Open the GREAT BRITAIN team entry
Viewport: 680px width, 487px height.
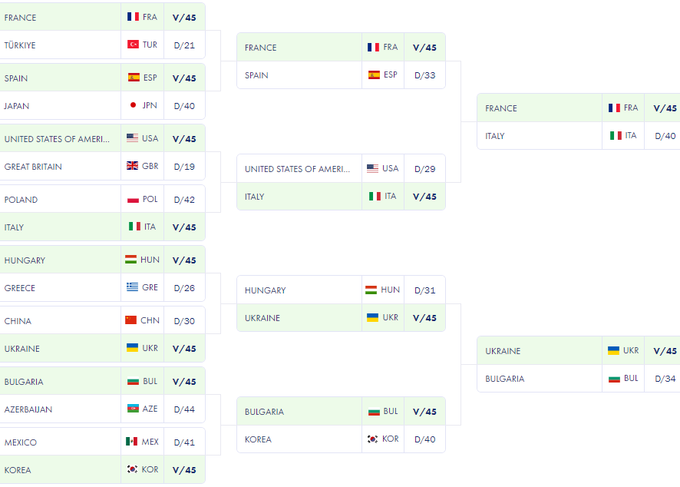33,167
